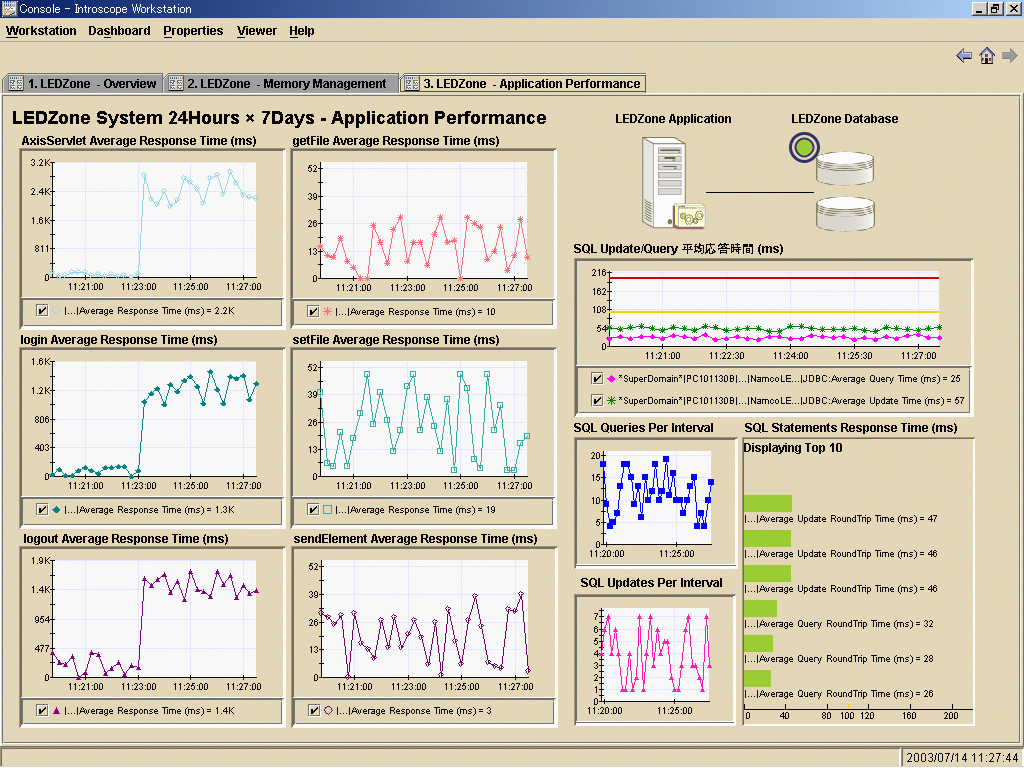The width and height of the screenshot is (1024, 768).
Task: Open the Viewer menu
Action: pos(257,31)
